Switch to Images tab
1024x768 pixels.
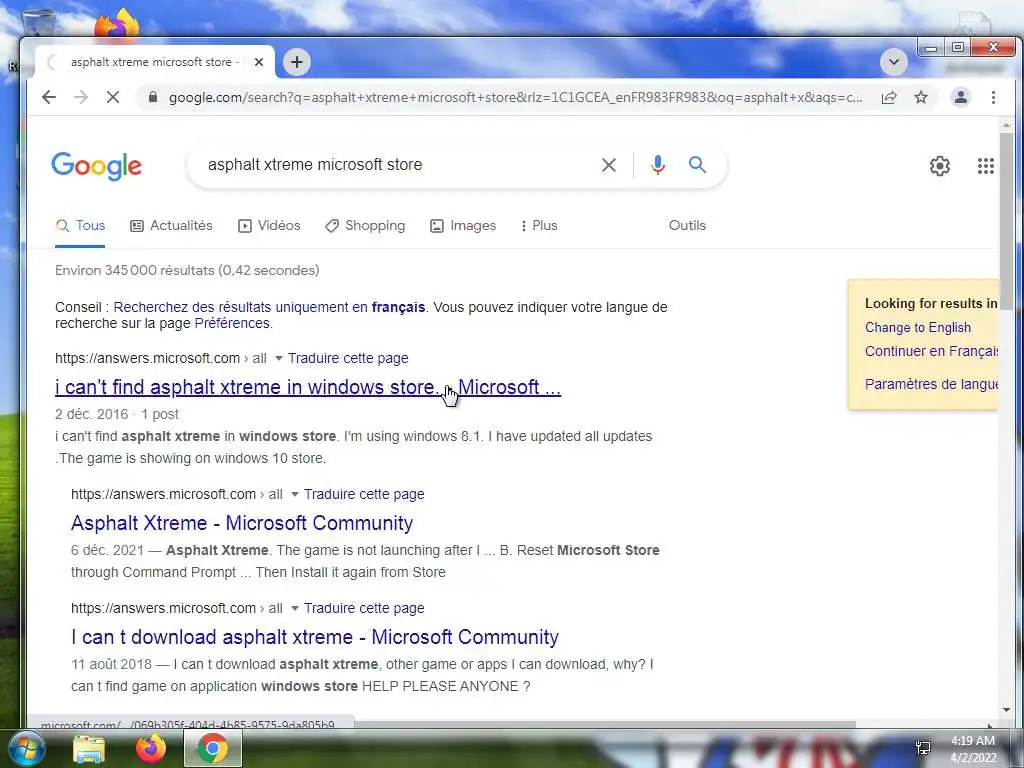[463, 225]
